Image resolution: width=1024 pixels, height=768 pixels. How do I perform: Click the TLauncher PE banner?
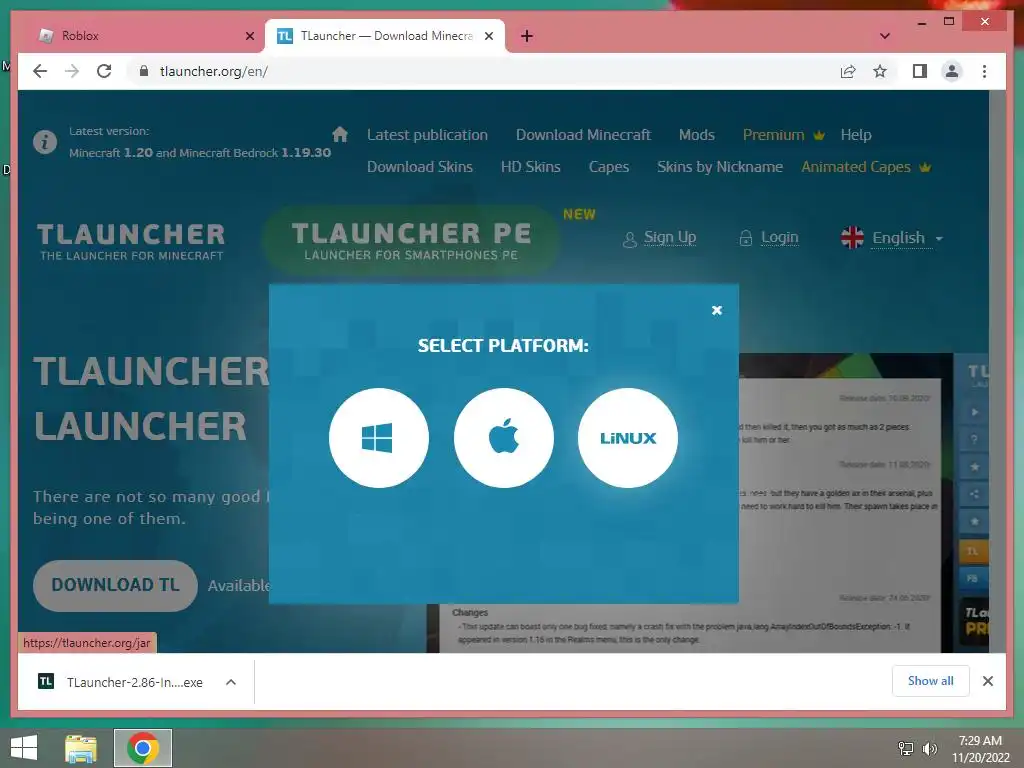411,240
